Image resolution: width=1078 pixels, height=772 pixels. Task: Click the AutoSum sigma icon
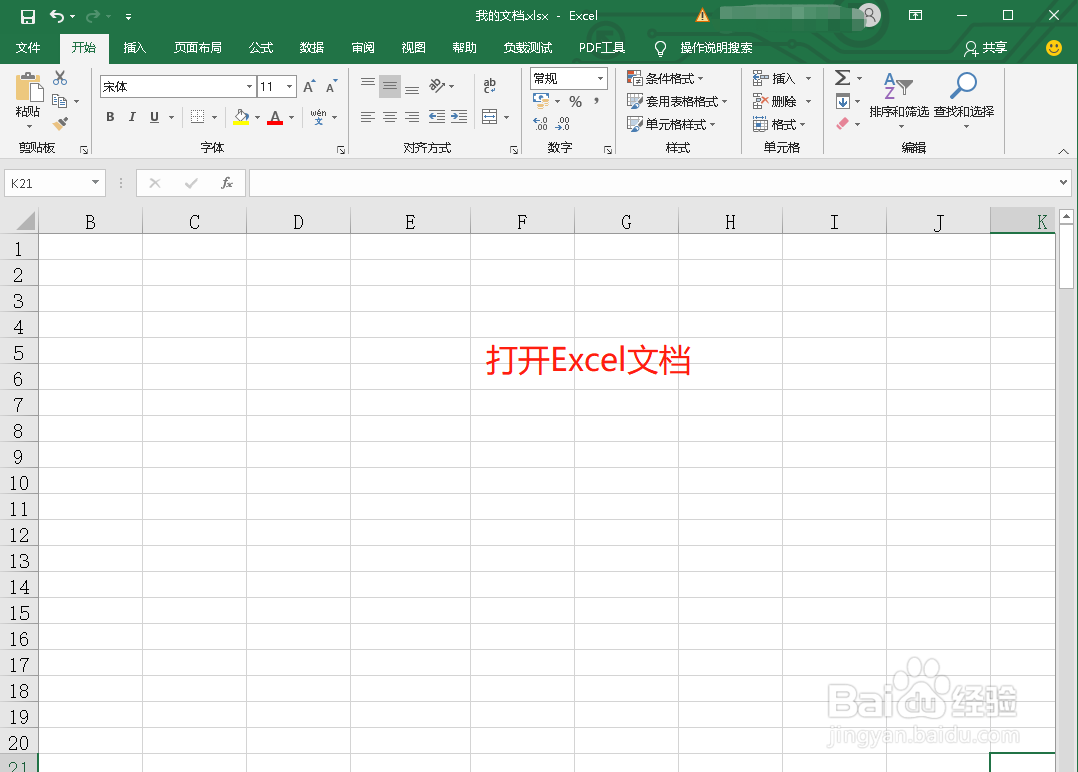coord(842,78)
